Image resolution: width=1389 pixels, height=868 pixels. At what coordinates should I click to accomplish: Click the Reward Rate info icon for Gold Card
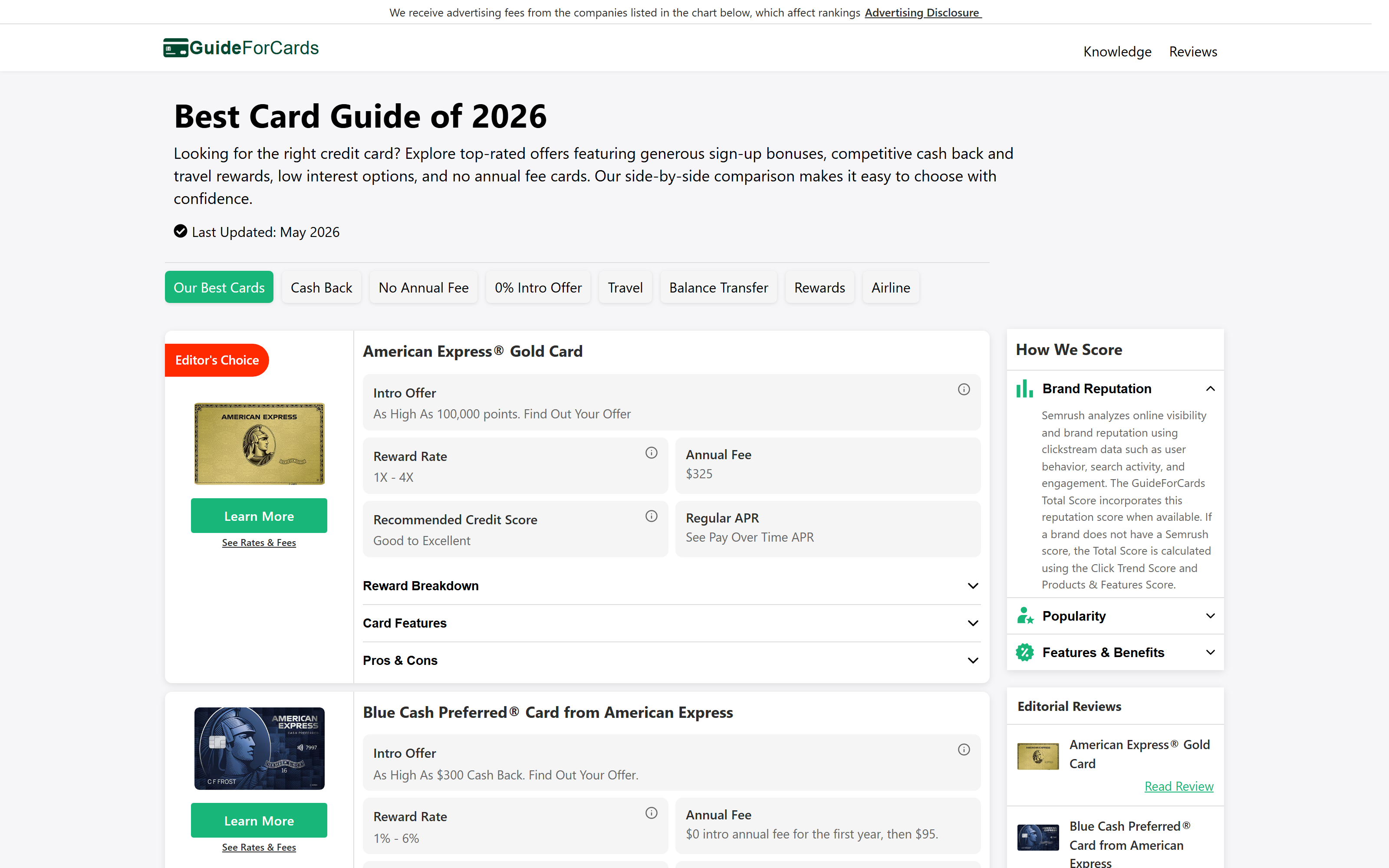651,453
